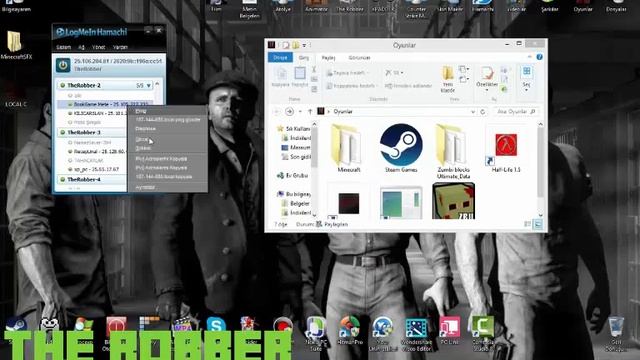
Task: Open the Yönet menu in Hamachi
Action: pyautogui.click(x=98, y=47)
